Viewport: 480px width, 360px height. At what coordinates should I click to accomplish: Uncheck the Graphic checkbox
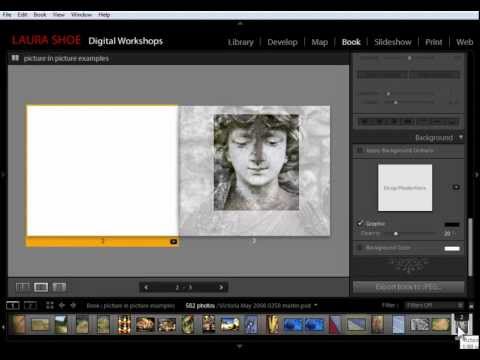pyautogui.click(x=360, y=223)
